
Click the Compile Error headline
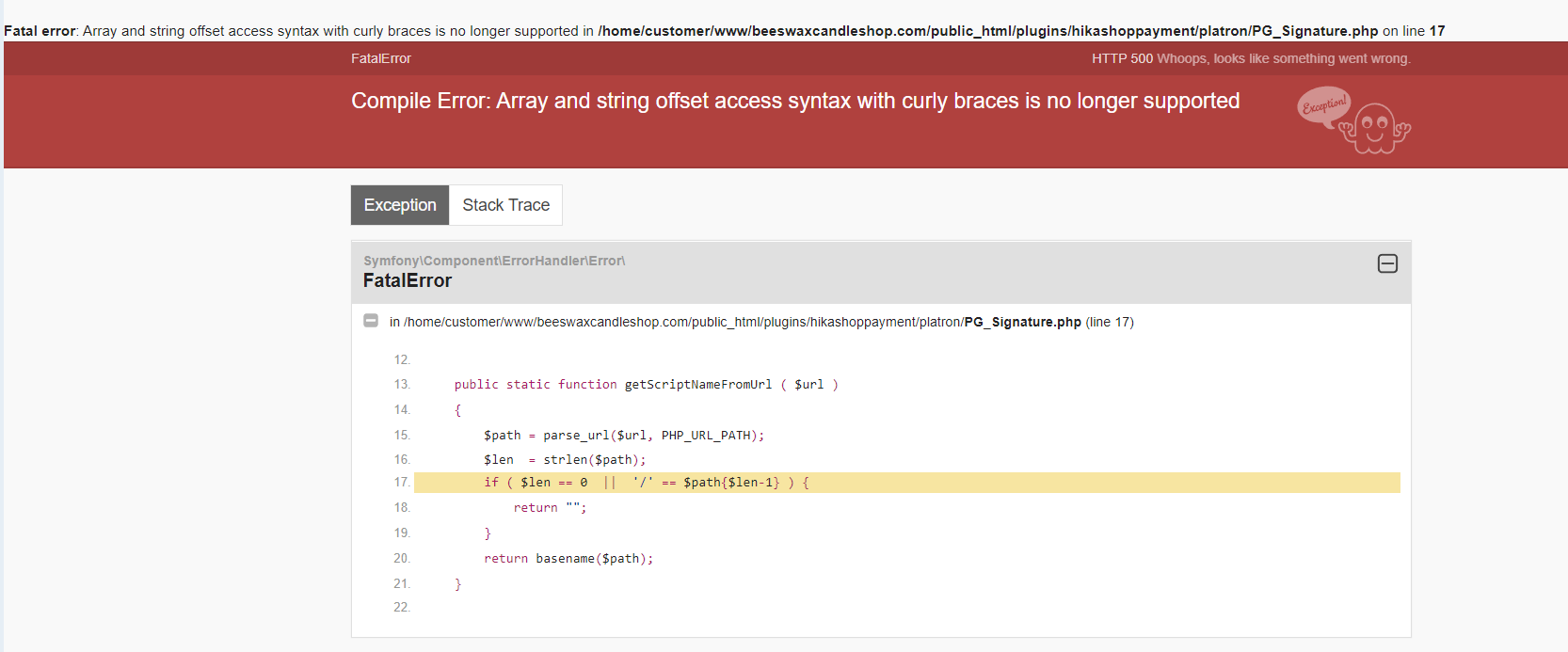pyautogui.click(x=795, y=101)
